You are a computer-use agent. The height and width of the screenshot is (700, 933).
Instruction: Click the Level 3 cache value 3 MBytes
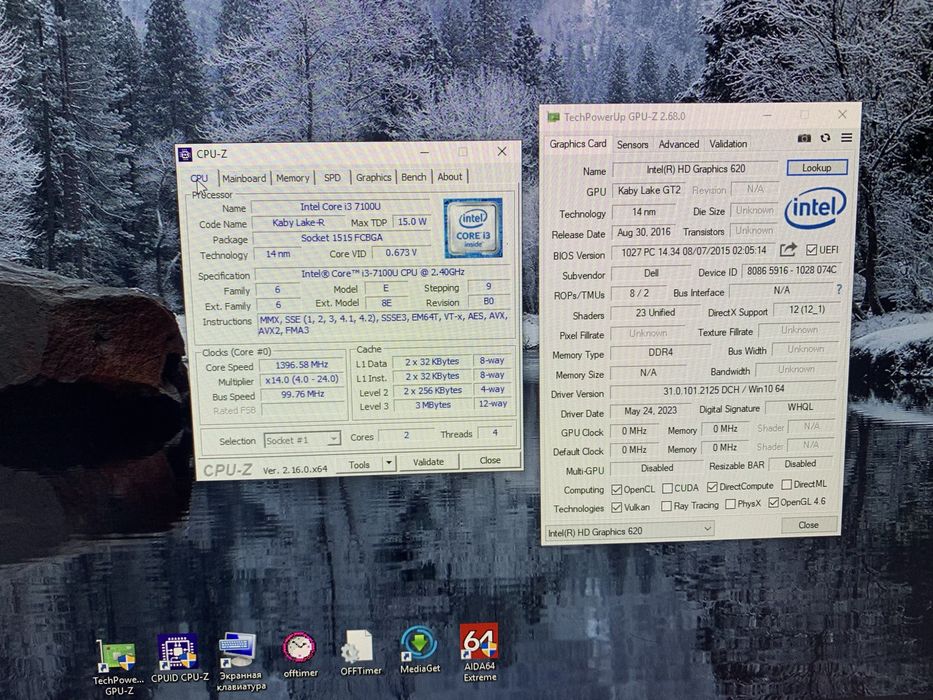click(433, 405)
